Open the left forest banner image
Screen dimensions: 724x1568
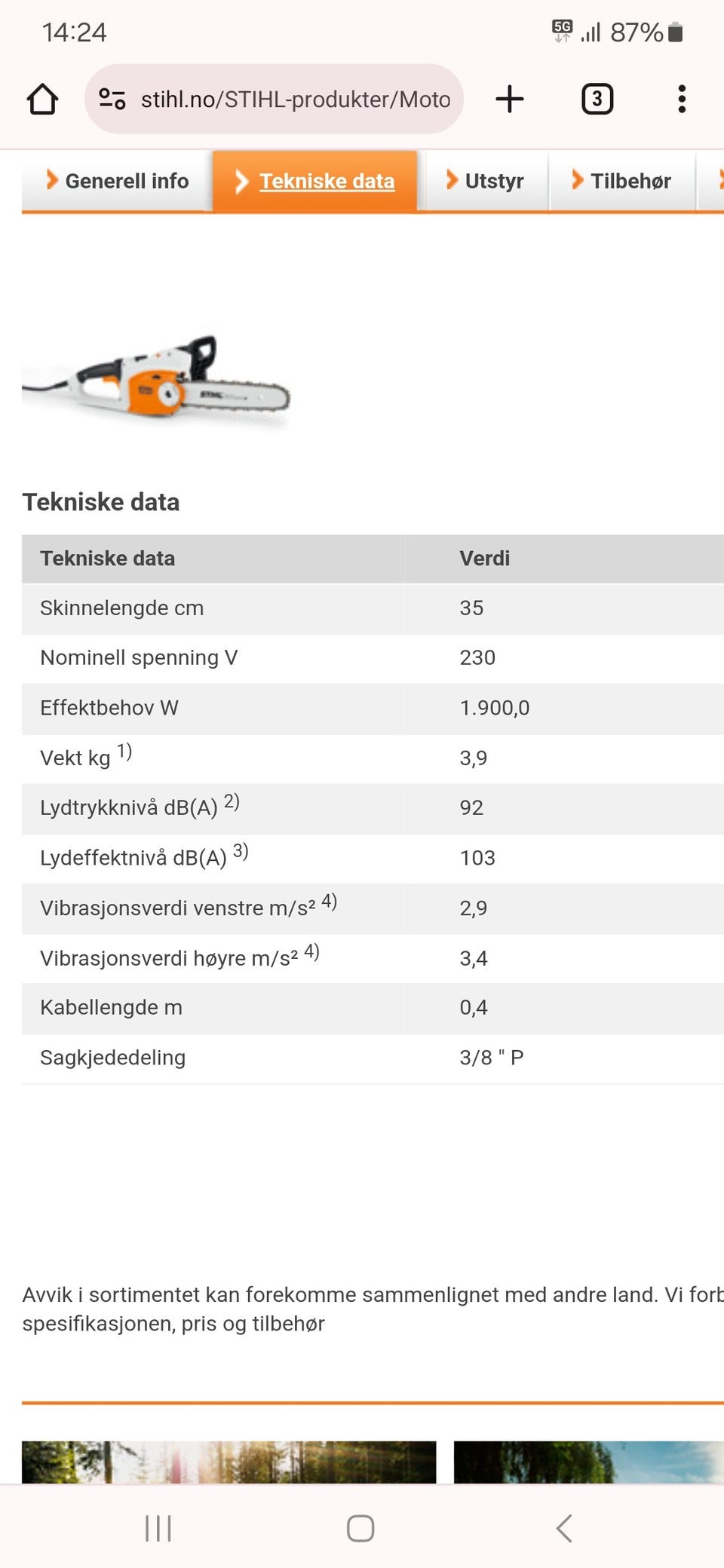(229, 1462)
